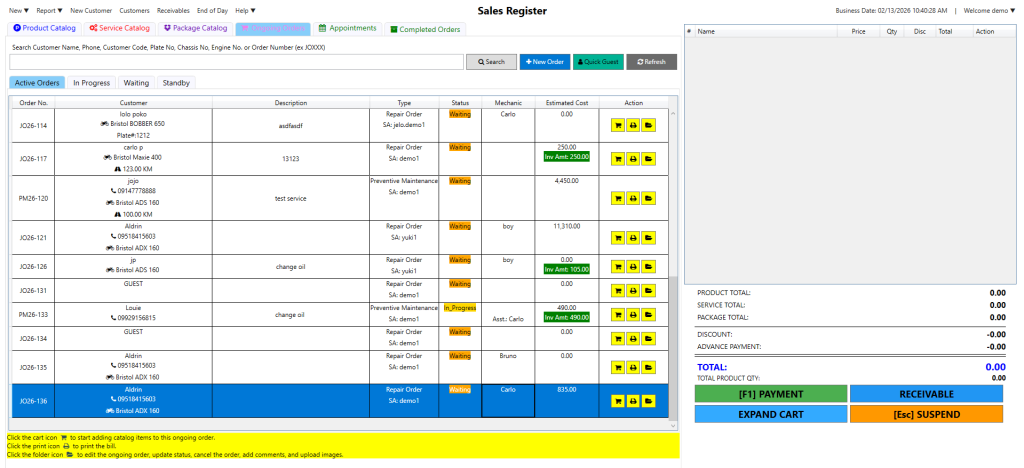1024x468 pixels.
Task: Expand the Report menu
Action: click(x=50, y=10)
